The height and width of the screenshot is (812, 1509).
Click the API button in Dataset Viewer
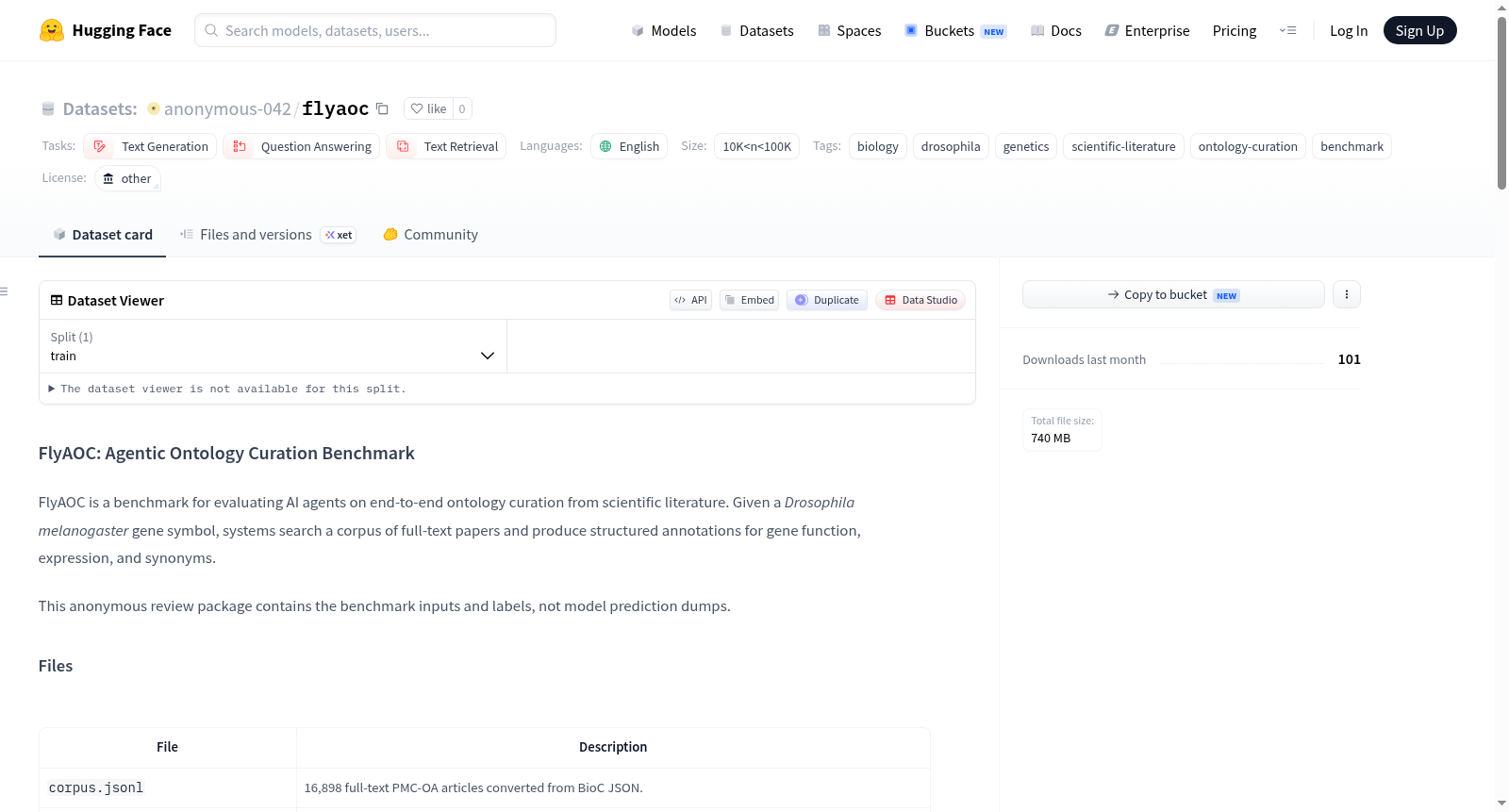click(x=690, y=300)
